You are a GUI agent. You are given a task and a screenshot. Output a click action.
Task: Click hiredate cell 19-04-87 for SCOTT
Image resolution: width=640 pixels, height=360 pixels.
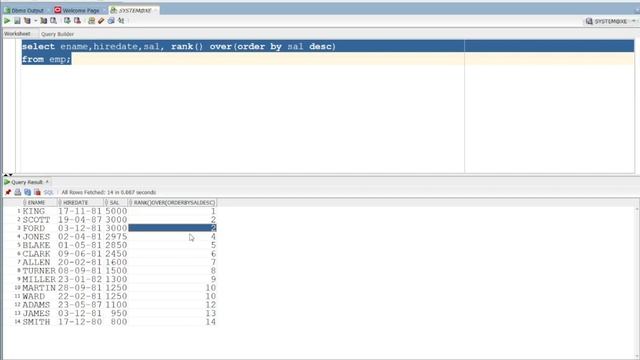pyautogui.click(x=80, y=220)
